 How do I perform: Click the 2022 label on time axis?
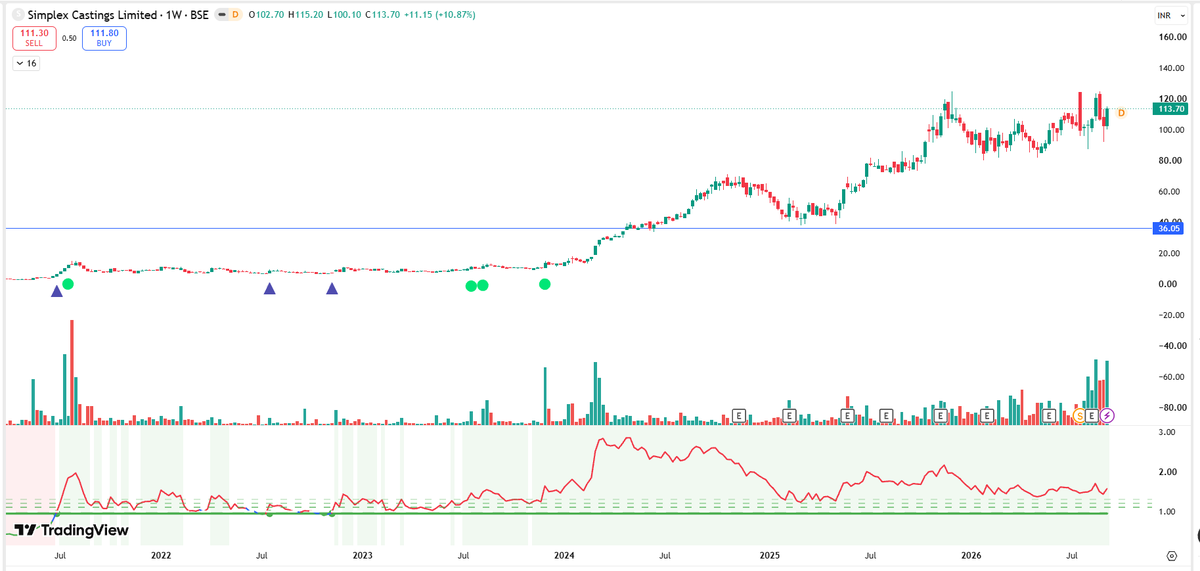click(161, 554)
